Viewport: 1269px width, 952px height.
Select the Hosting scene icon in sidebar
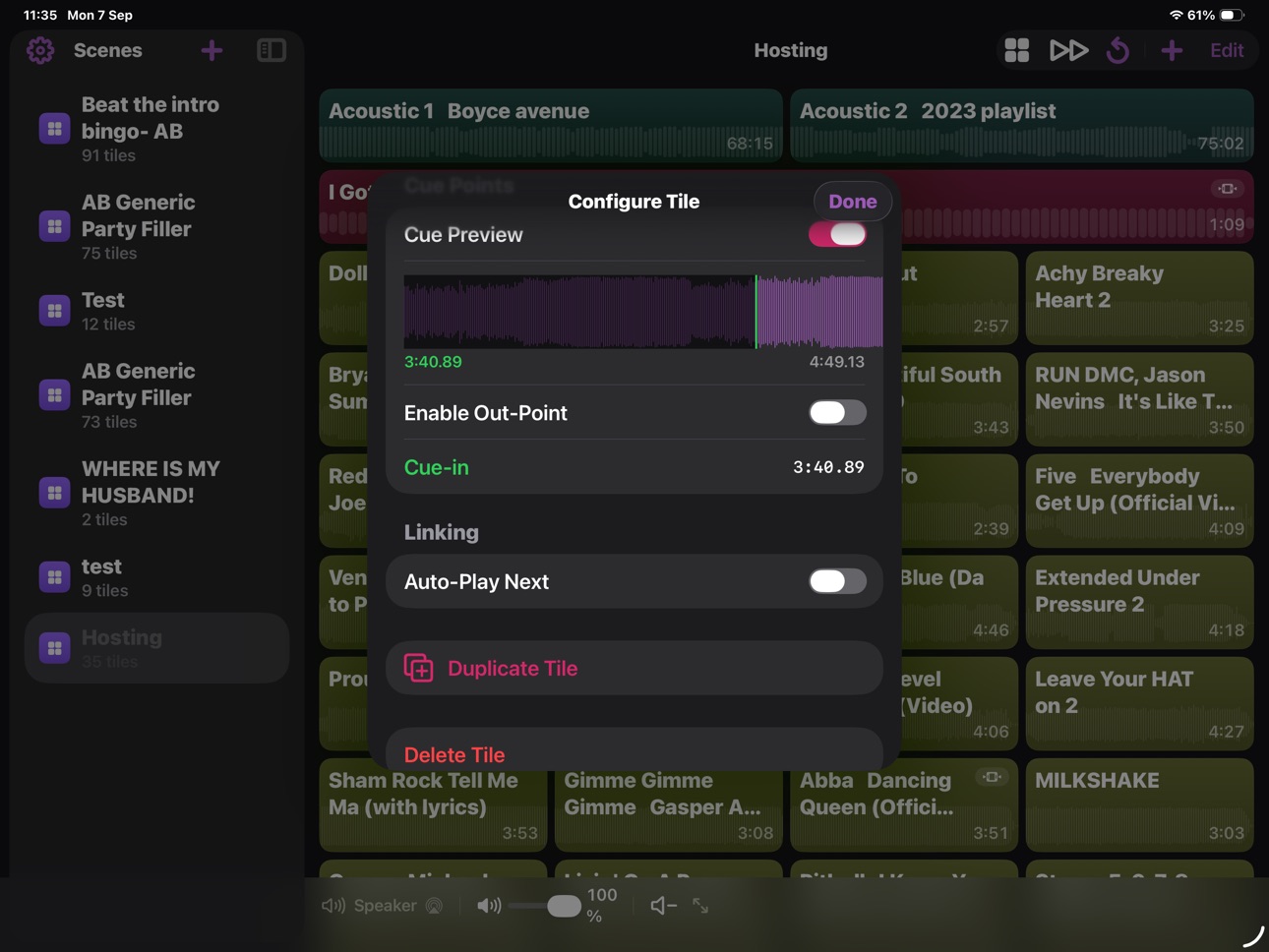click(54, 648)
